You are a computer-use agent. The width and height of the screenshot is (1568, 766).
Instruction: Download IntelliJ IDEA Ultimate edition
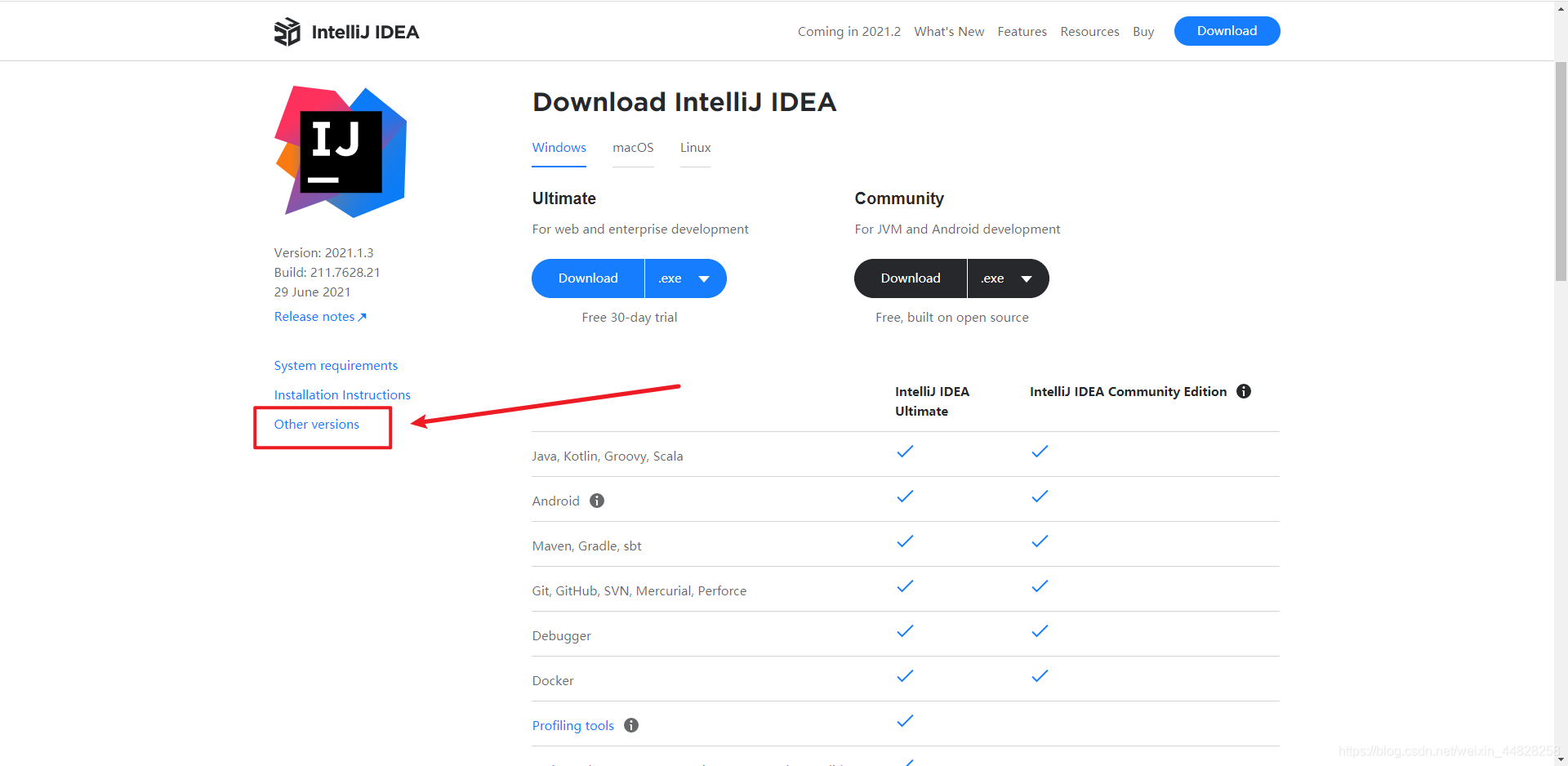point(588,278)
